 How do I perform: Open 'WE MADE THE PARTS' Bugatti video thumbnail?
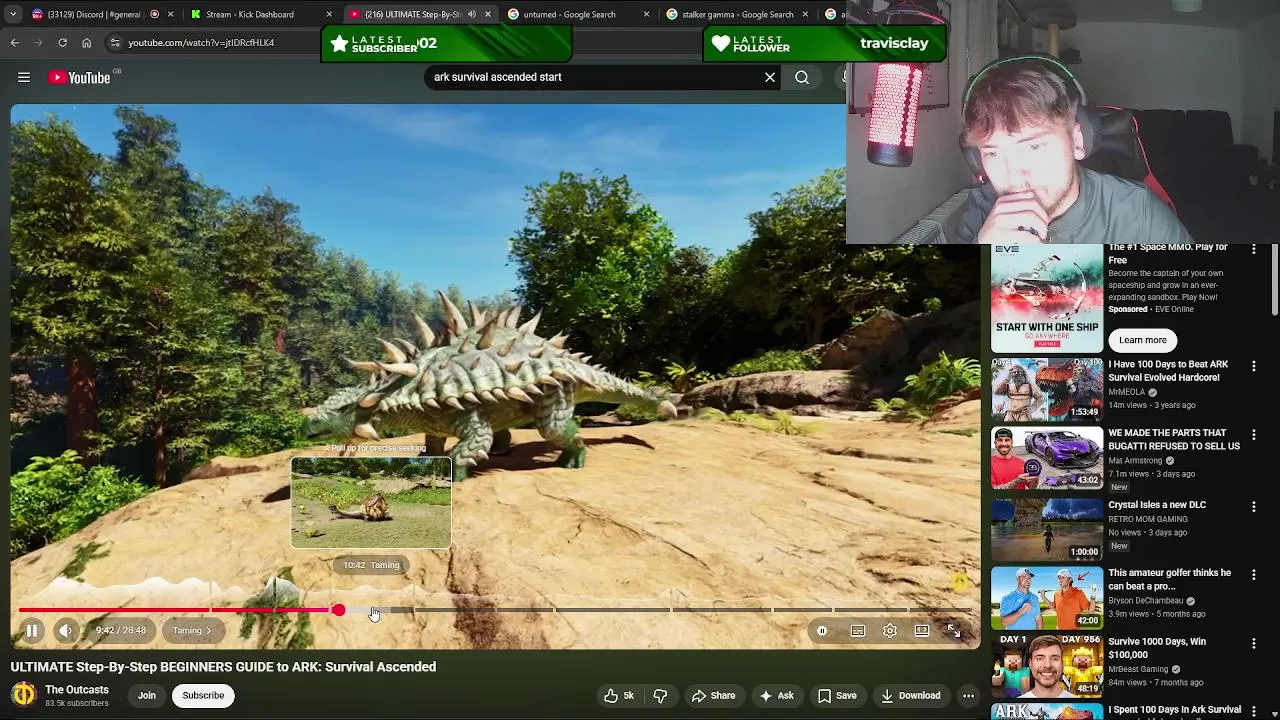pyautogui.click(x=1047, y=458)
